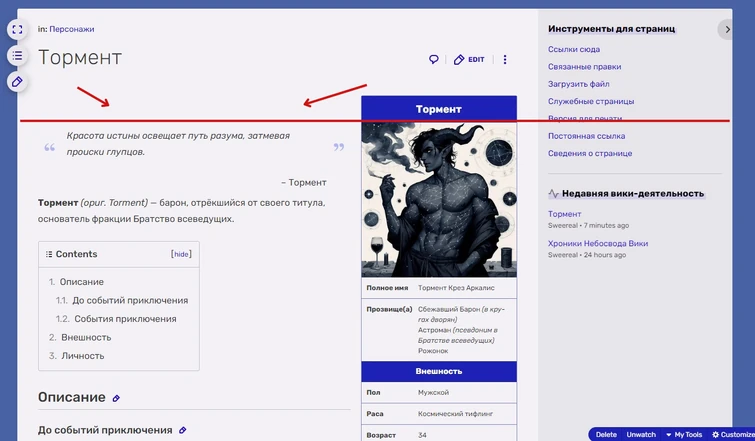Viewport: 755px width, 441px height.
Task: Open Customize toolbar settings
Action: tap(733, 434)
